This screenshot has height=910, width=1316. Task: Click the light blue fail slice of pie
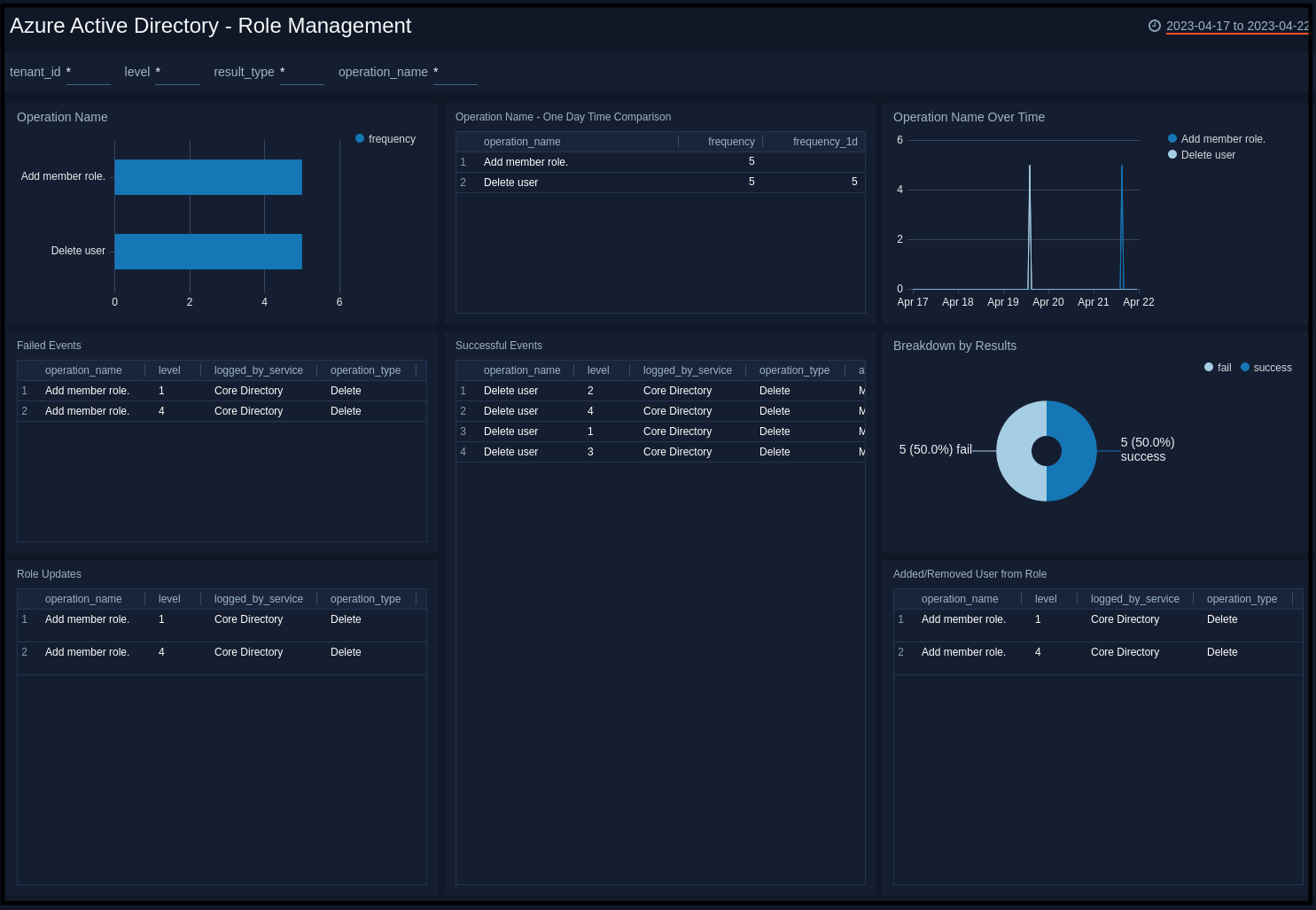pyautogui.click(x=1016, y=451)
